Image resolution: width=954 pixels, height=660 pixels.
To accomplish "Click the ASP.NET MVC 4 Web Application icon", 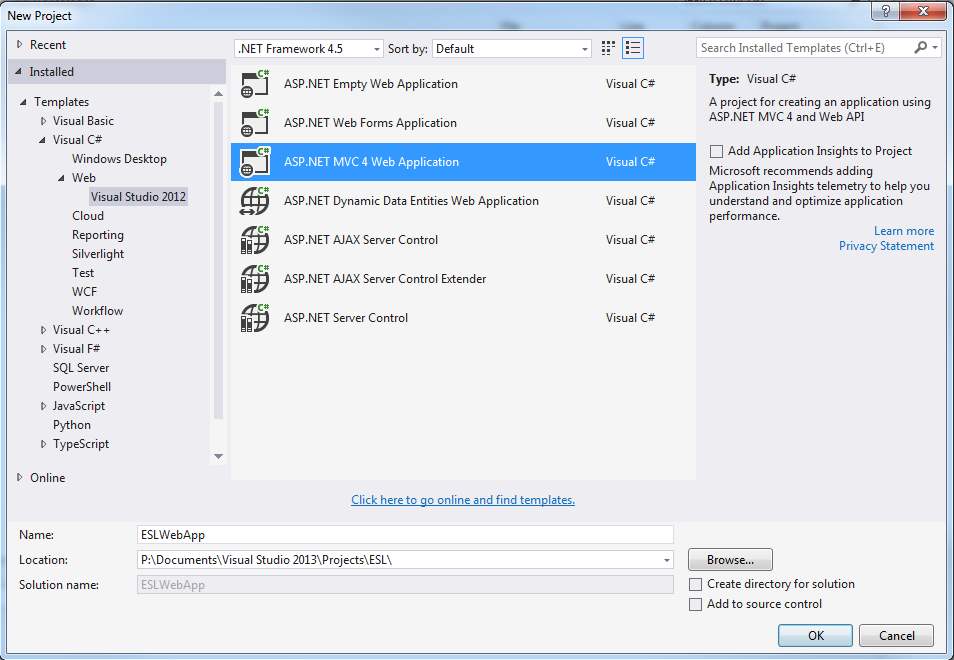I will coord(255,162).
